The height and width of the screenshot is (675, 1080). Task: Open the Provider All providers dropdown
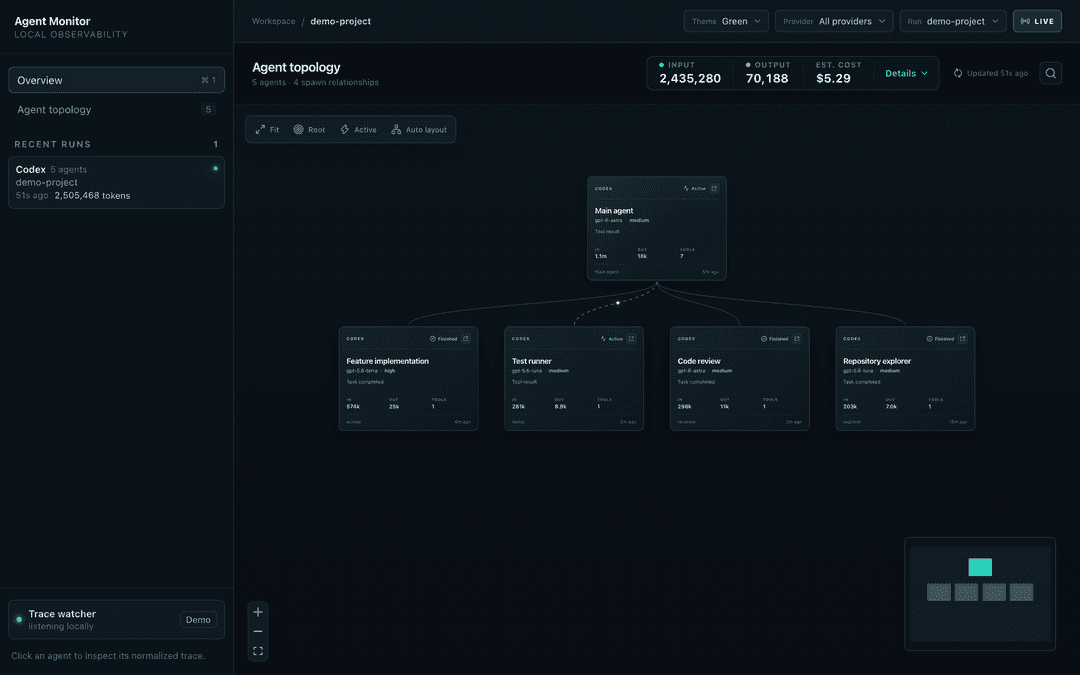pos(834,21)
